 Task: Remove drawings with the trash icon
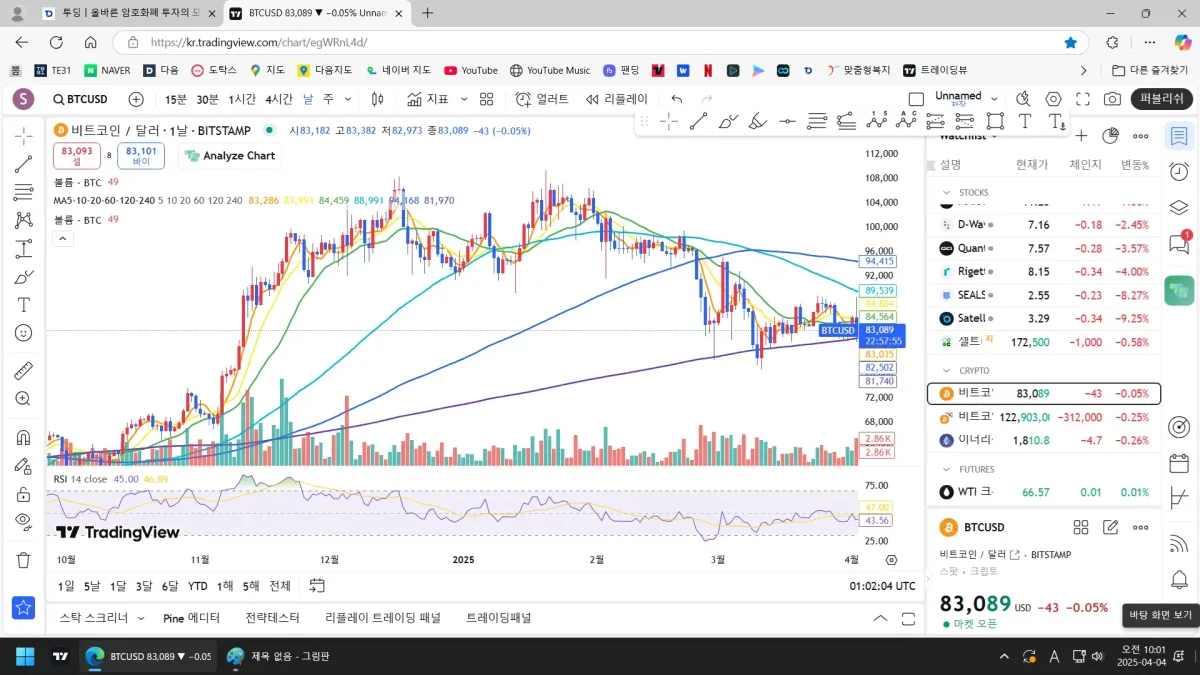tap(24, 560)
